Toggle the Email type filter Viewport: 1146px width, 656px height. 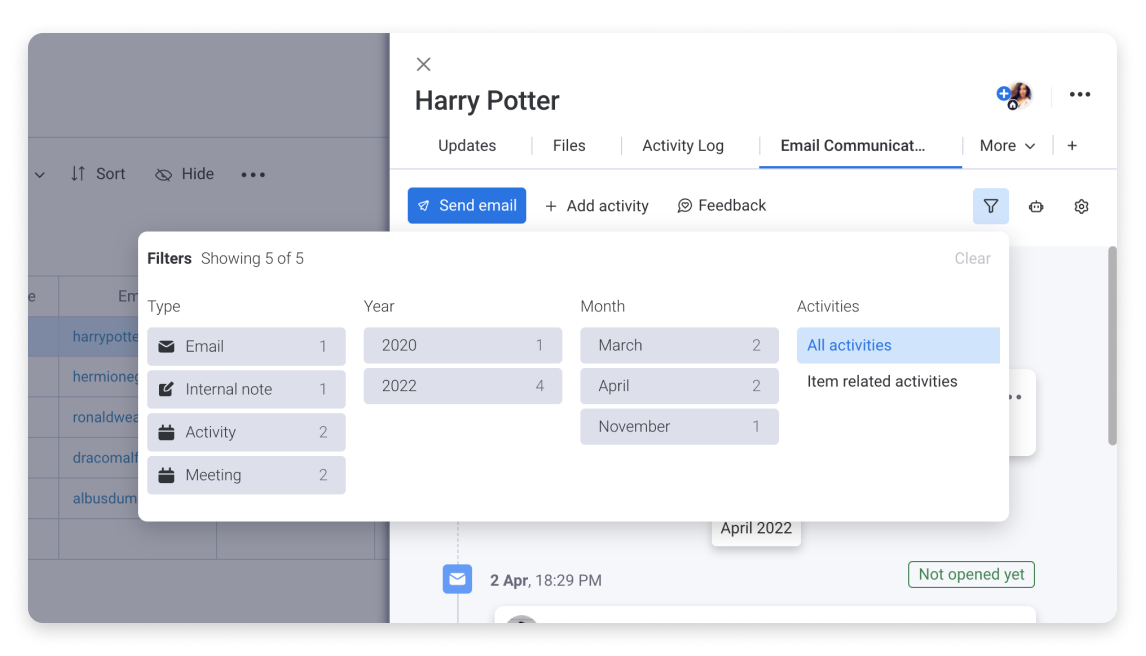246,346
